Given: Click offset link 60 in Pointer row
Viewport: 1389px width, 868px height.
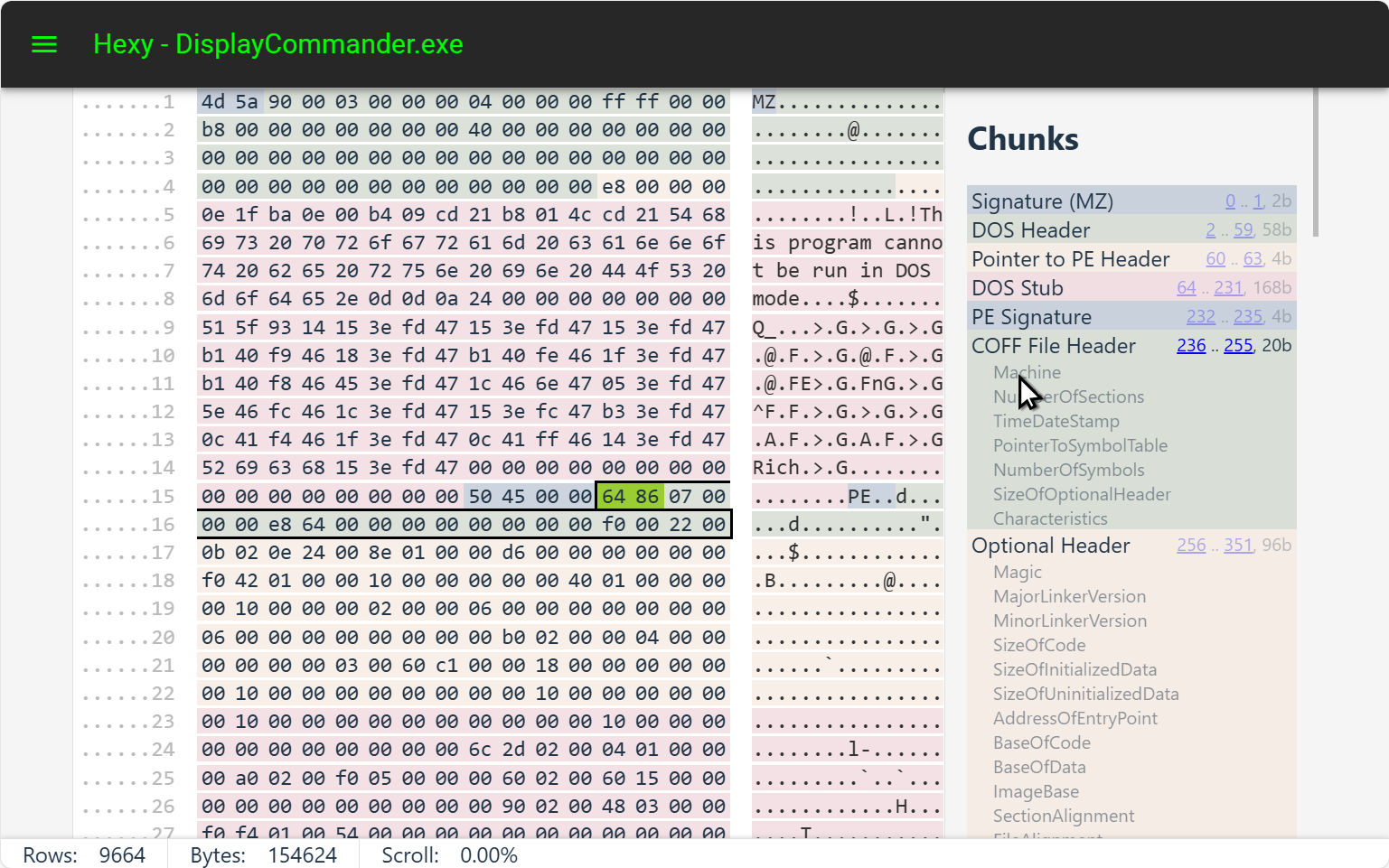Looking at the screenshot, I should click(x=1215, y=258).
